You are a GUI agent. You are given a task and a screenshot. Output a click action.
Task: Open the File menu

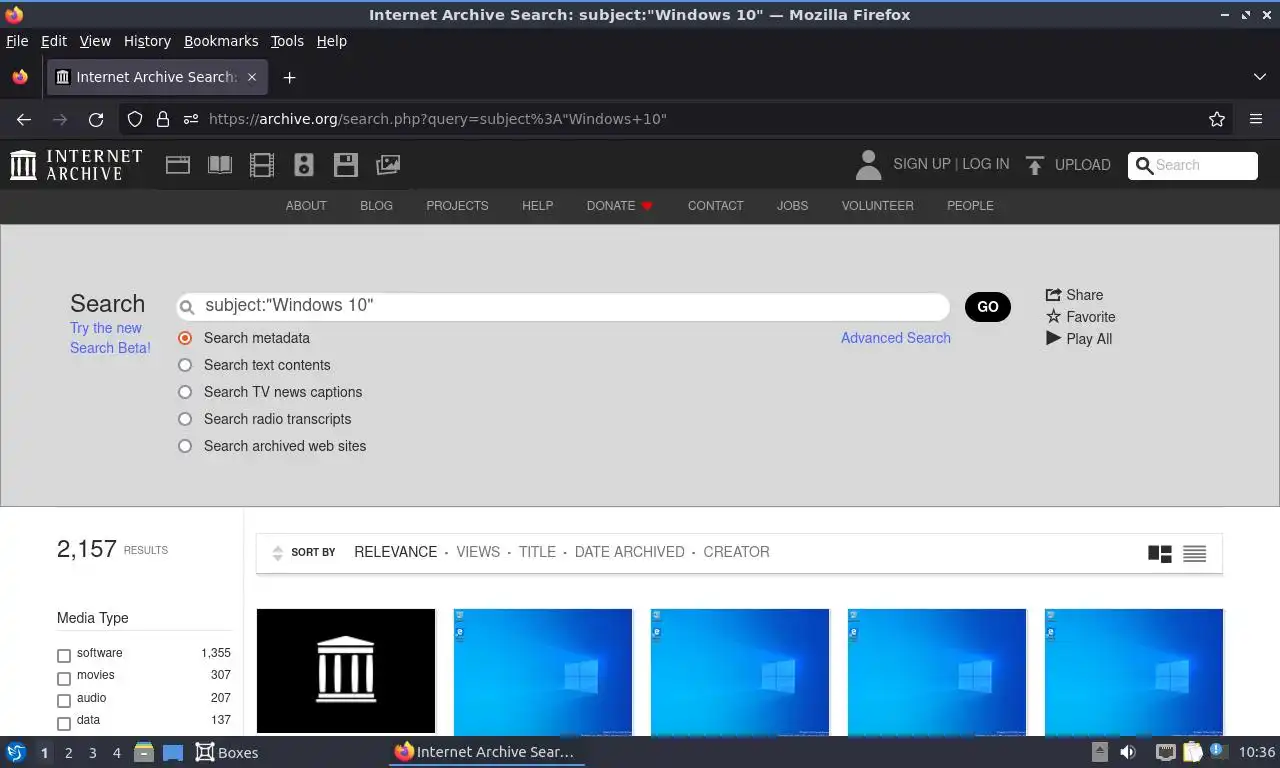(x=17, y=41)
